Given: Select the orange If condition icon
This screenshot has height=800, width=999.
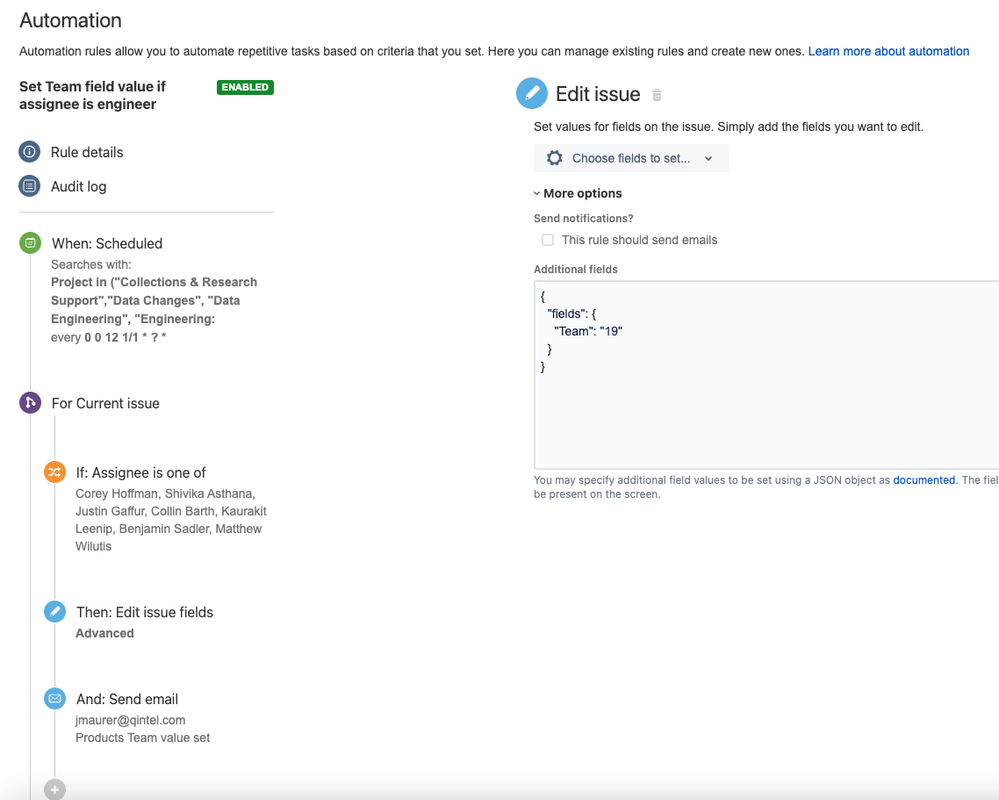Looking at the screenshot, I should coord(55,472).
